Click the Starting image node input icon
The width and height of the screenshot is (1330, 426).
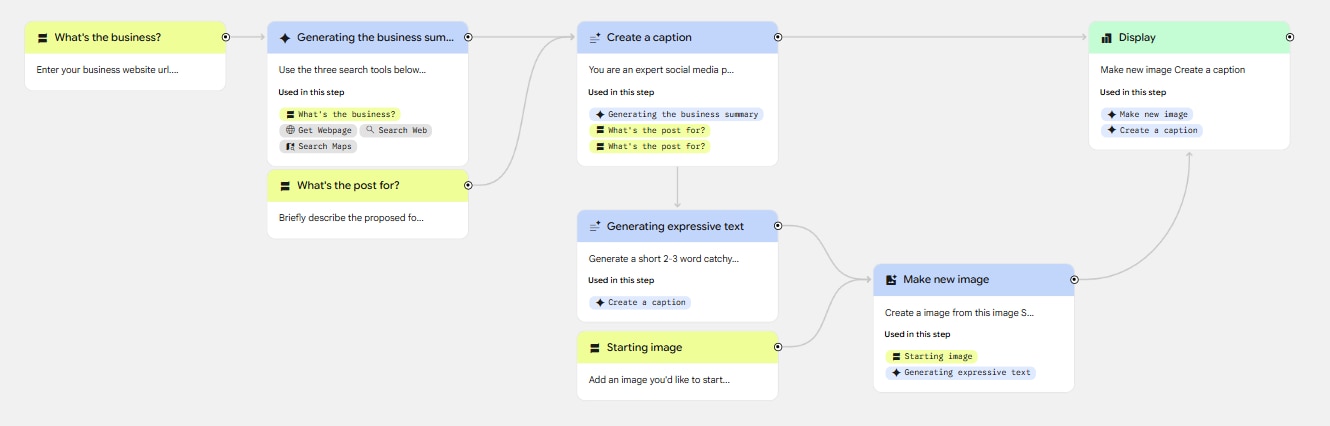tap(595, 348)
